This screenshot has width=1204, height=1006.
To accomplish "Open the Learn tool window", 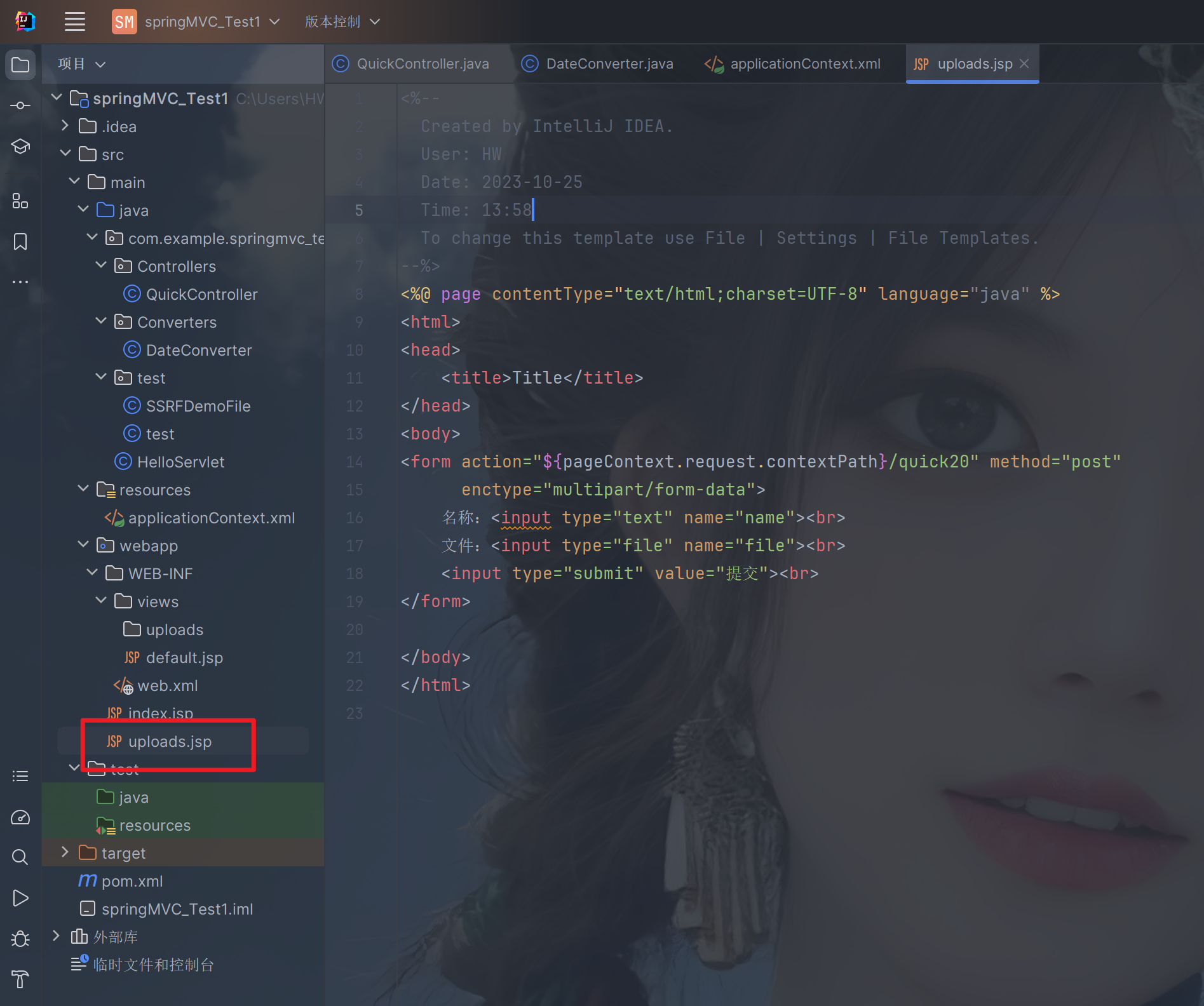I will point(20,147).
